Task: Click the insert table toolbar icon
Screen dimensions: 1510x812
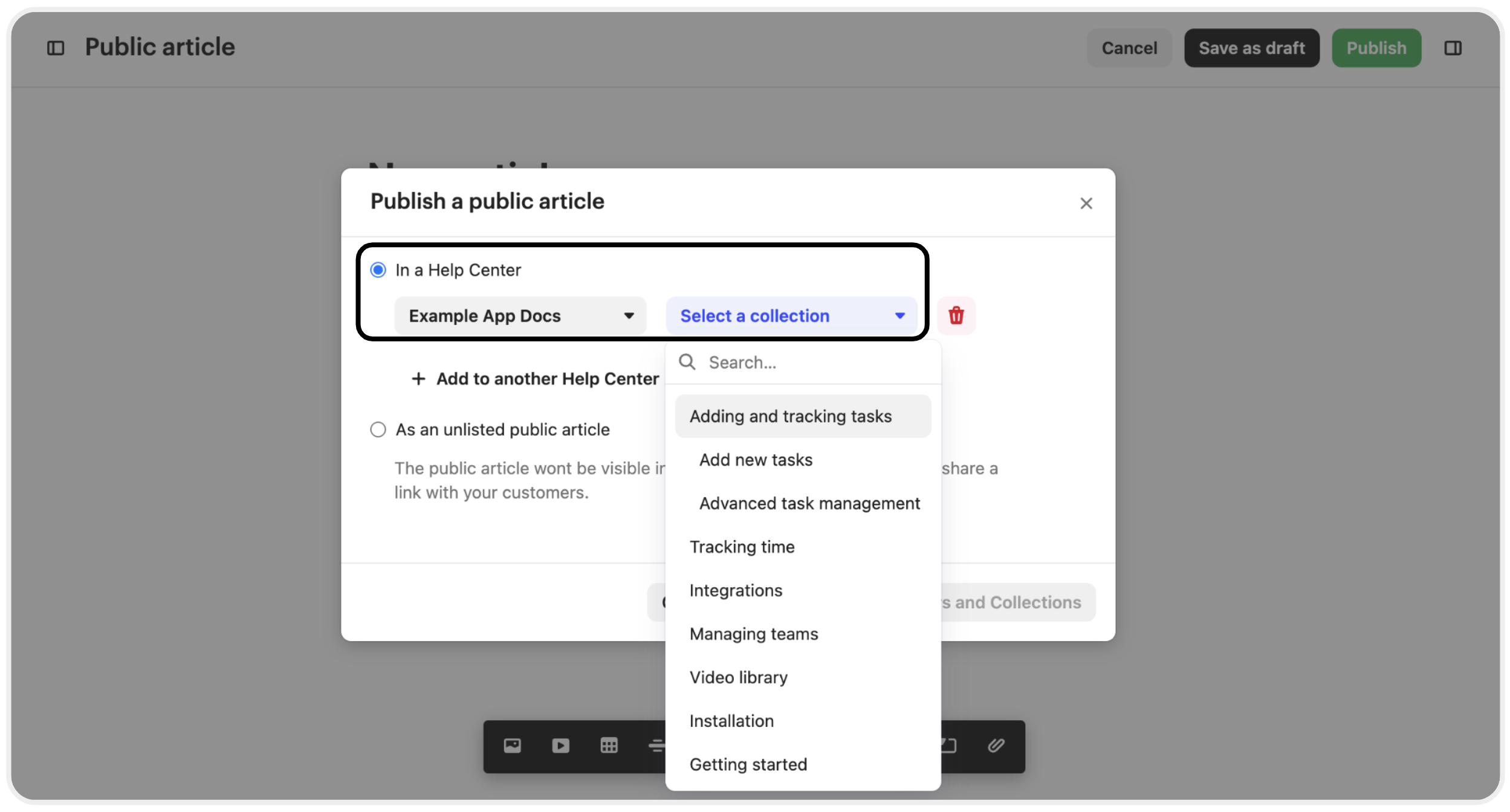Action: pos(609,746)
